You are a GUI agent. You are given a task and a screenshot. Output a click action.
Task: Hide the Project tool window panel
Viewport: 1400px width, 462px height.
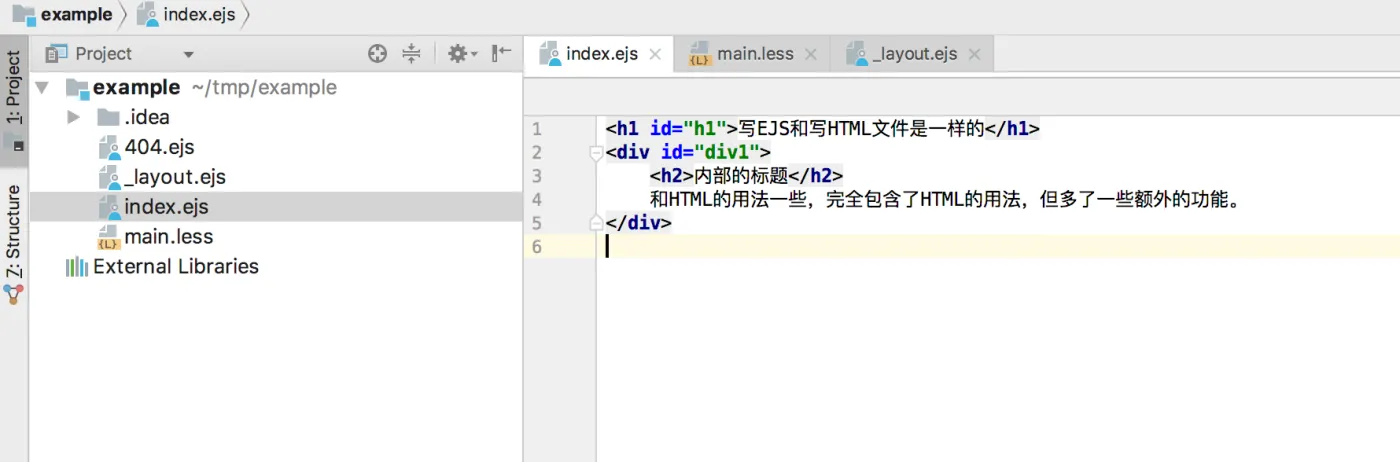click(x=502, y=54)
